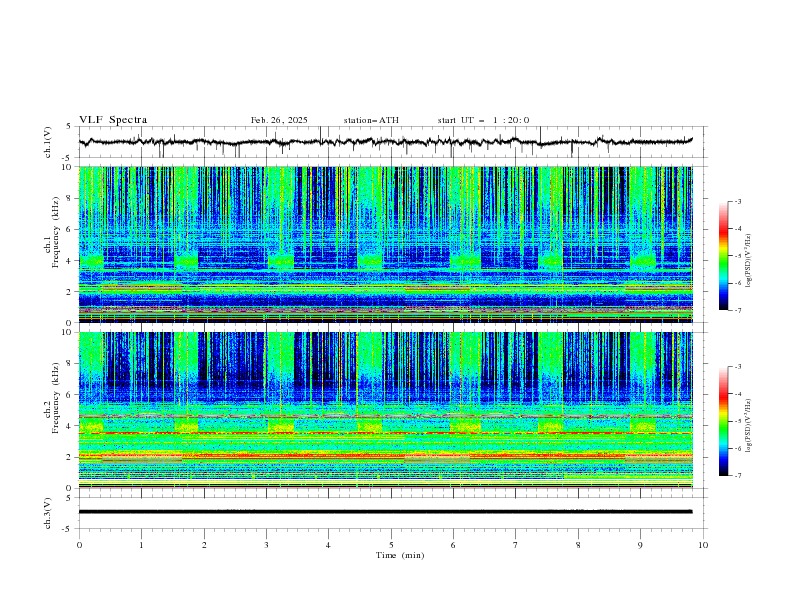Click the color scale bar beside ch.2 spectrogram
This screenshot has height=612, width=792.
723,421
